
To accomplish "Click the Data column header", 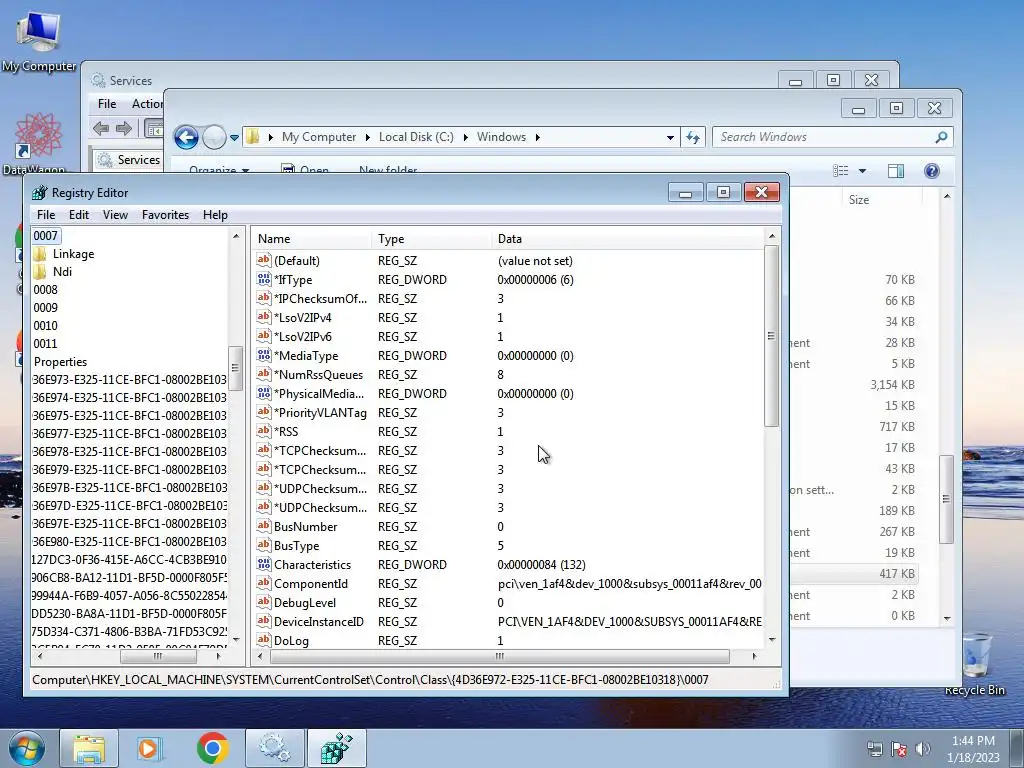I will (x=627, y=239).
